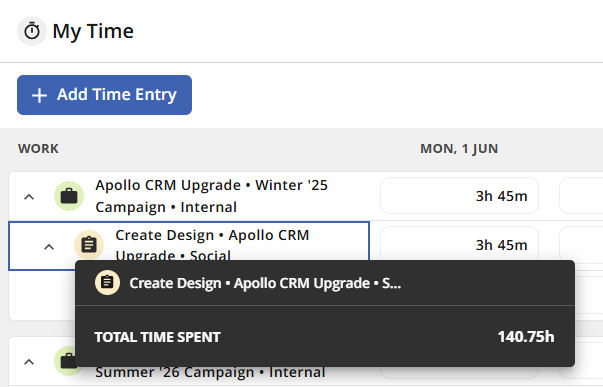Click the stopwatch icon beside My Time
The image size is (603, 387).
click(x=32, y=31)
